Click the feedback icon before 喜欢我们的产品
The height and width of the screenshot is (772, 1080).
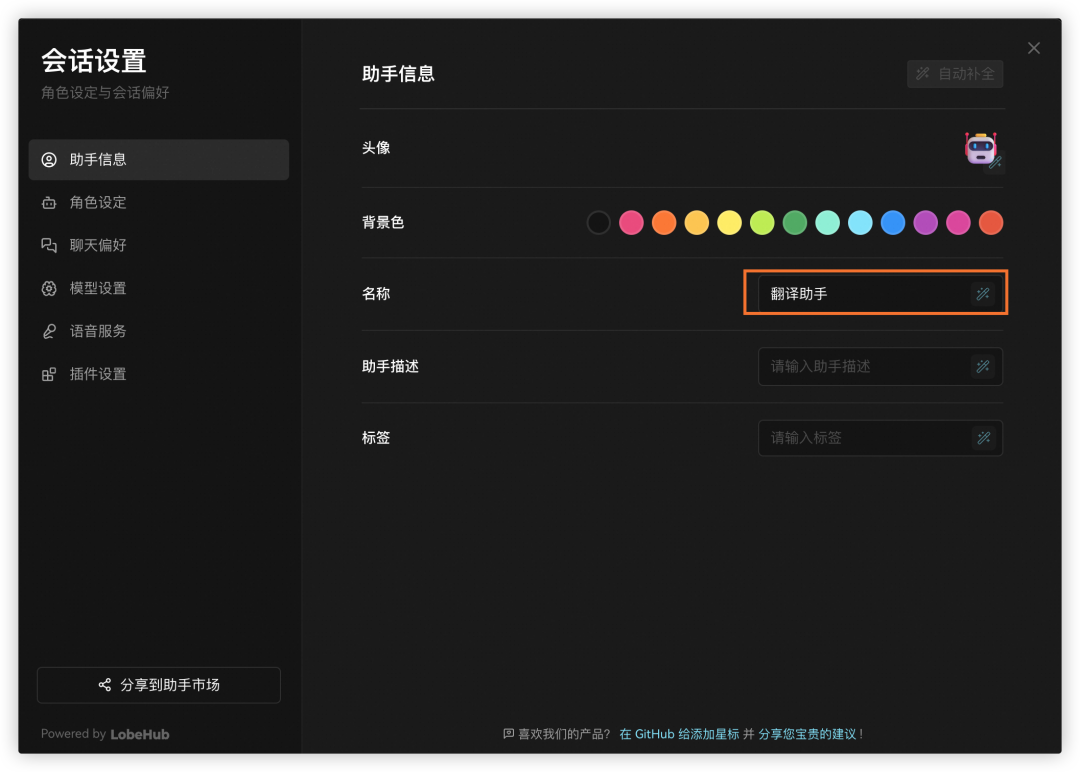(508, 734)
